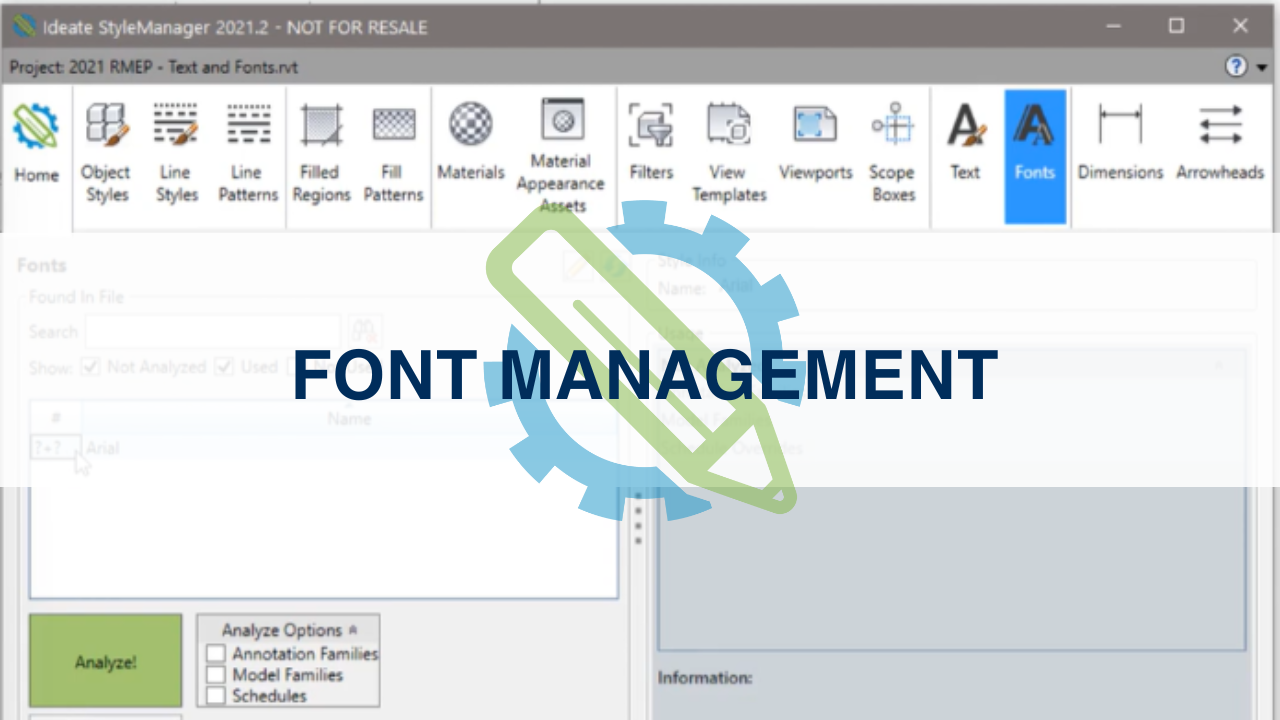The image size is (1280, 720).
Task: Uncheck the Not Analyzed filter
Action: 90,367
